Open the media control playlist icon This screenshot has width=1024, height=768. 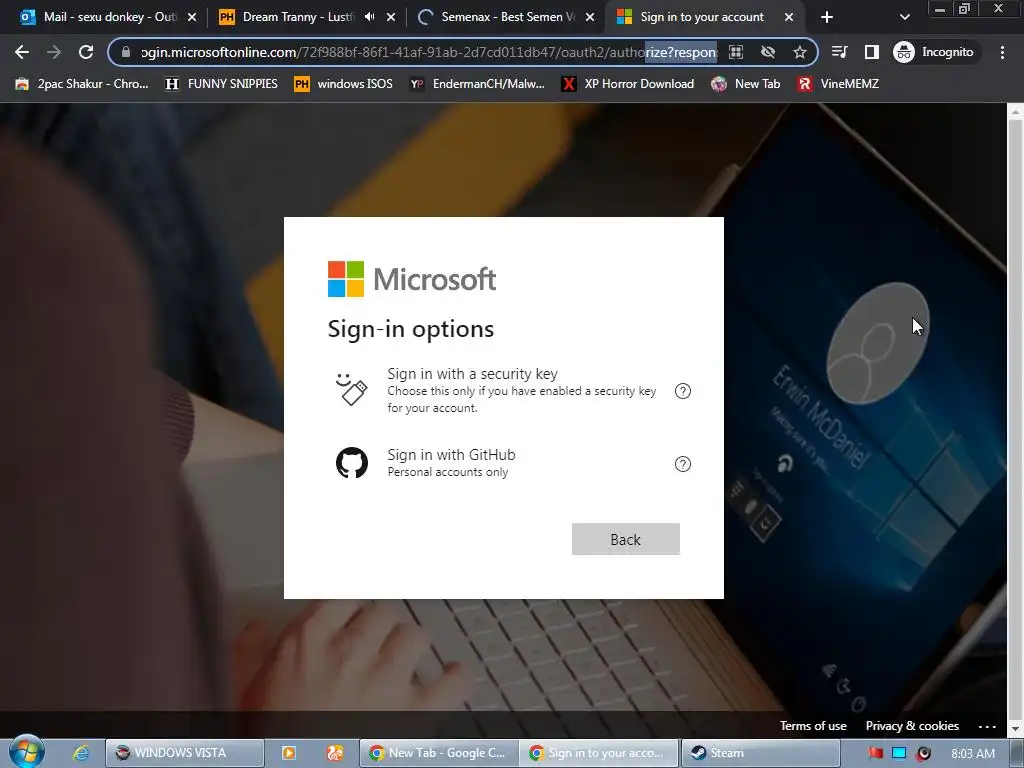point(840,52)
